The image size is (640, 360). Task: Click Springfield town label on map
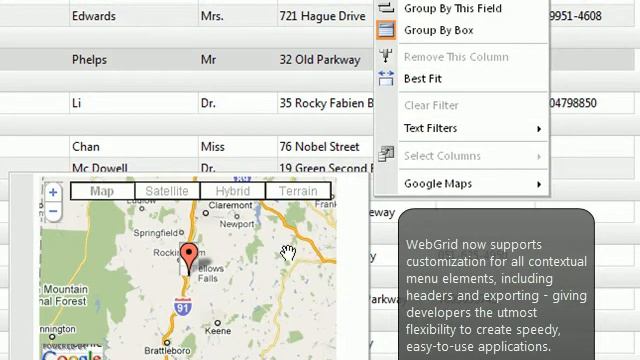pos(156,233)
